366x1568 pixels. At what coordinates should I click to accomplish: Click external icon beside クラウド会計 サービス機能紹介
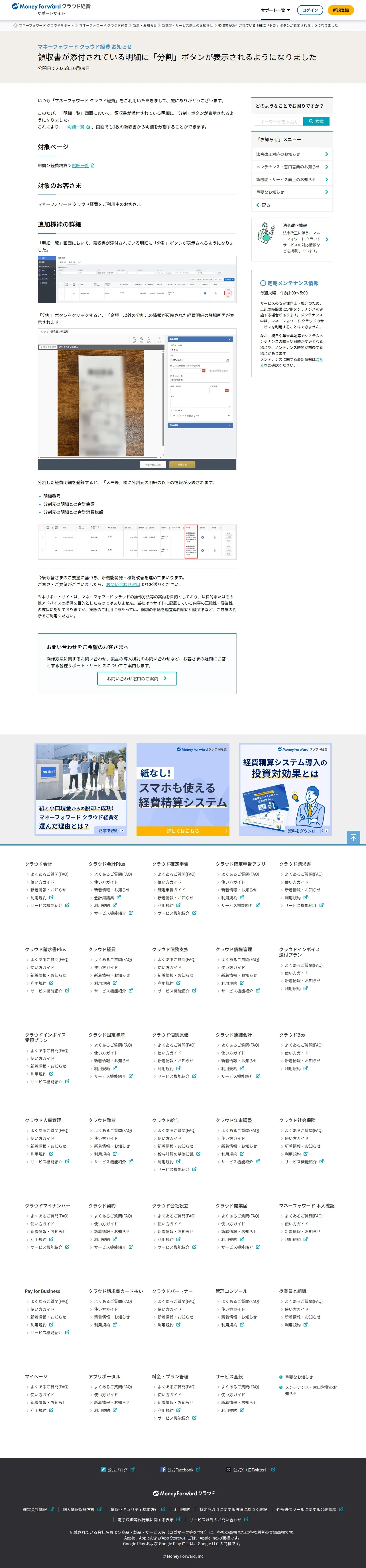point(67,905)
